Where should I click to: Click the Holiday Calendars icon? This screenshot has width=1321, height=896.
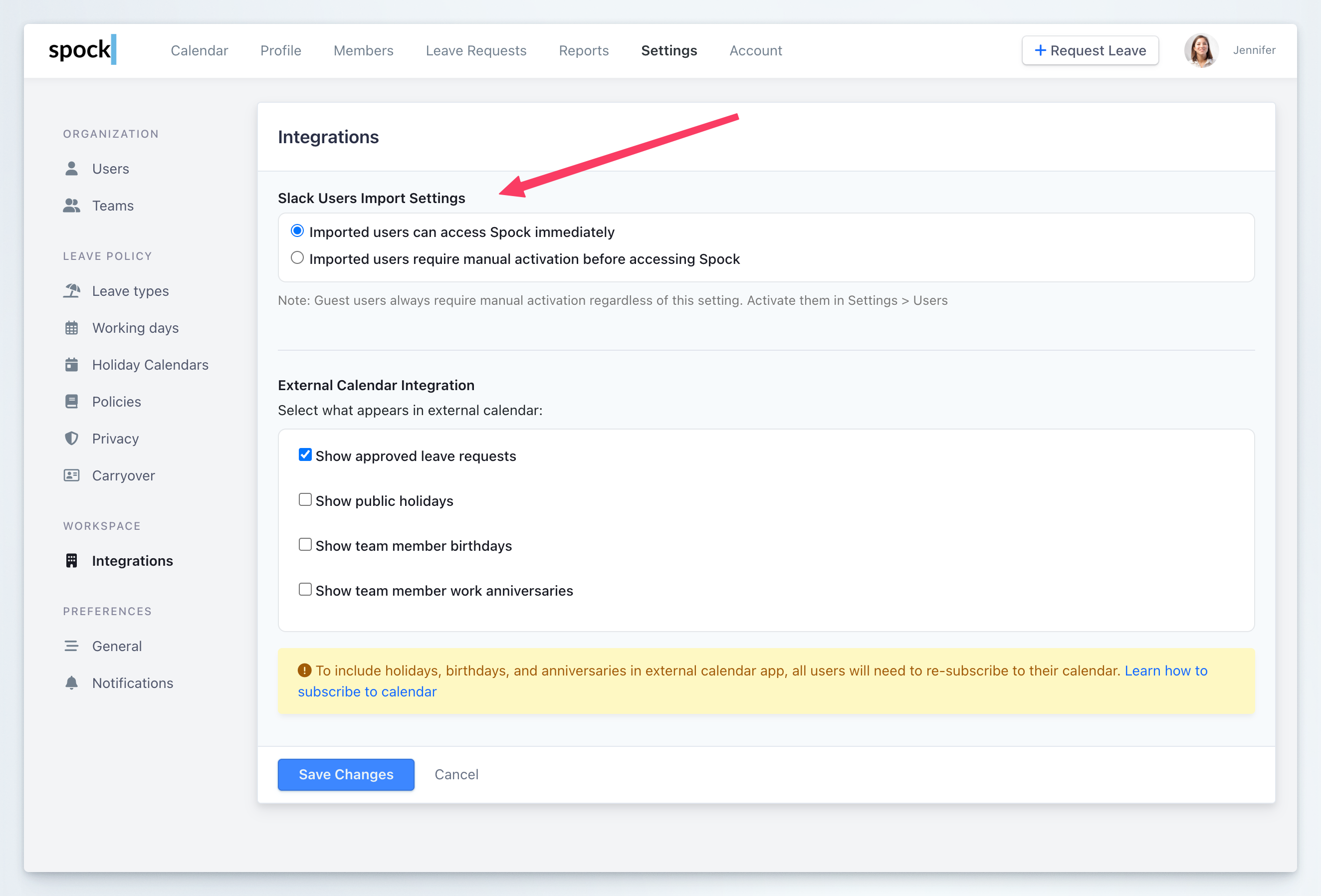pyautogui.click(x=72, y=365)
